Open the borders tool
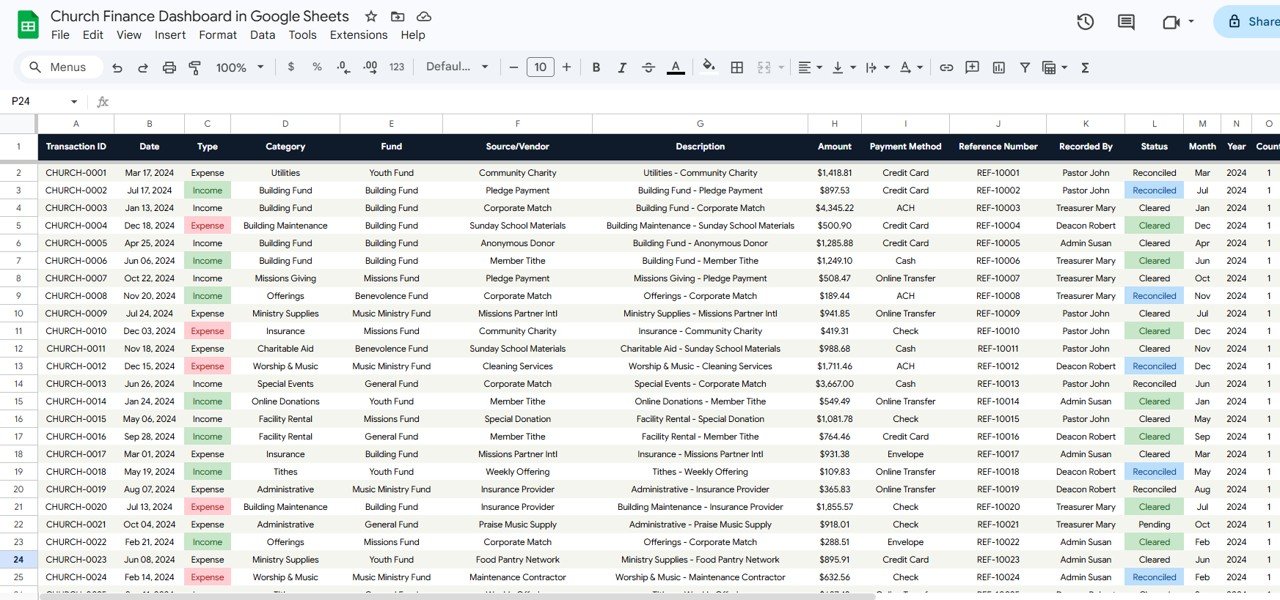 coord(737,67)
